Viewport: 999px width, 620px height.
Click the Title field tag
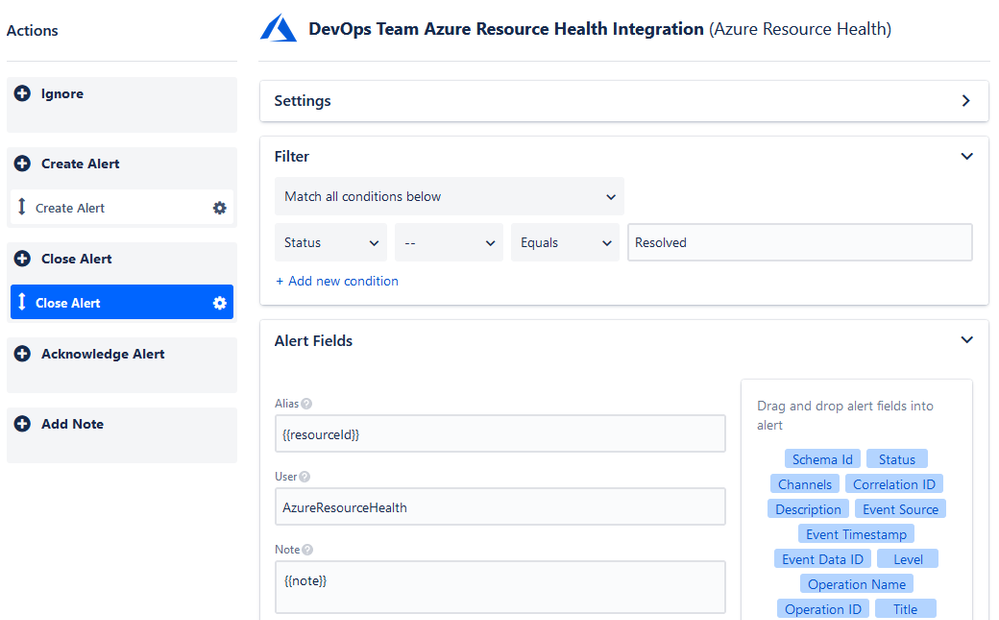[905, 609]
